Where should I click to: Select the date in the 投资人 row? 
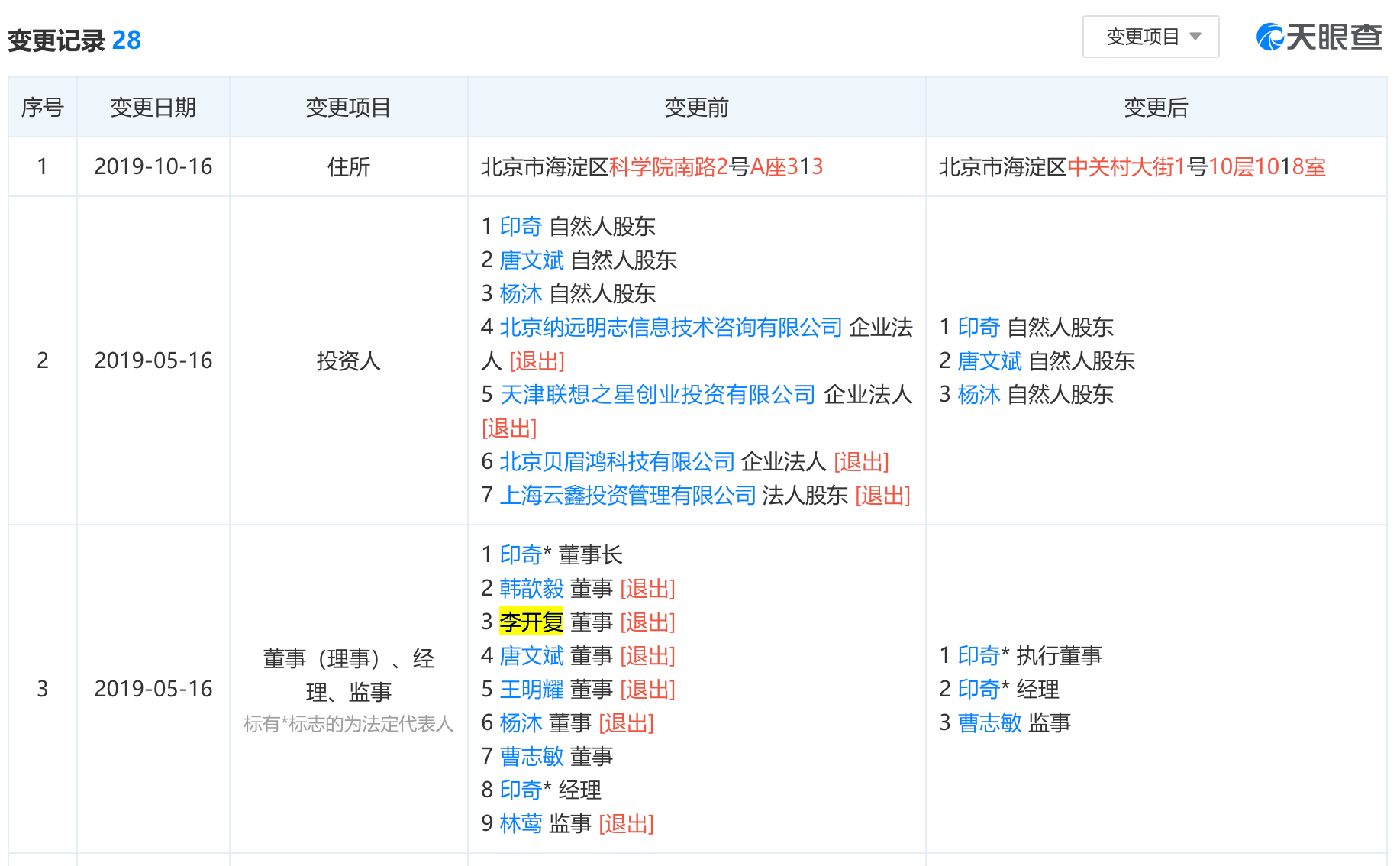coord(153,360)
